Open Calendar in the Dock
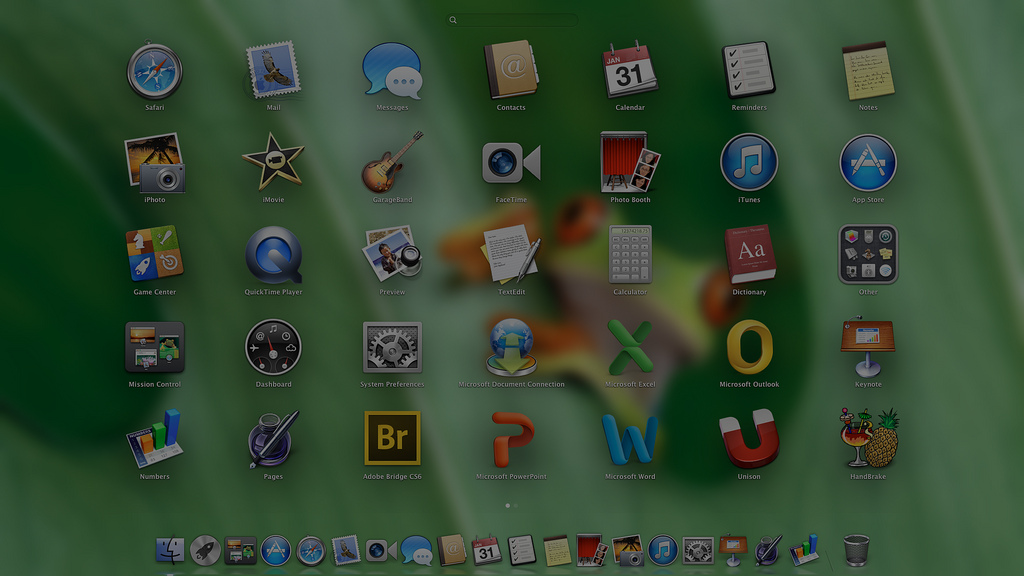The image size is (1024, 576). 487,551
